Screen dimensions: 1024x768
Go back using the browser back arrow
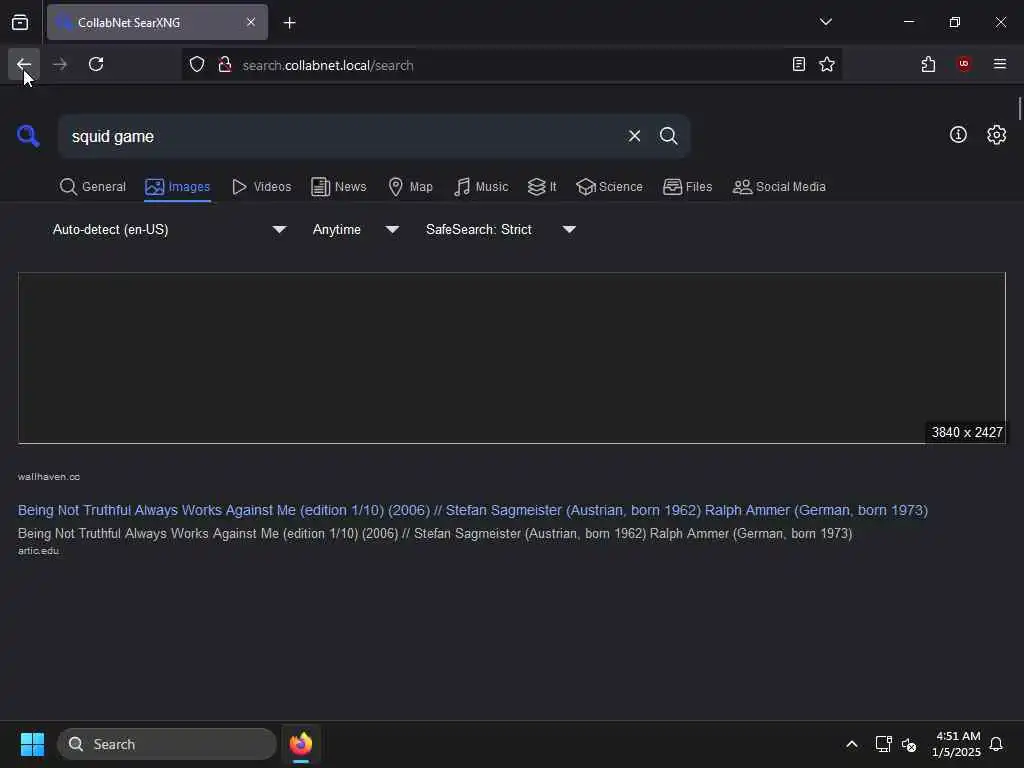tap(24, 64)
